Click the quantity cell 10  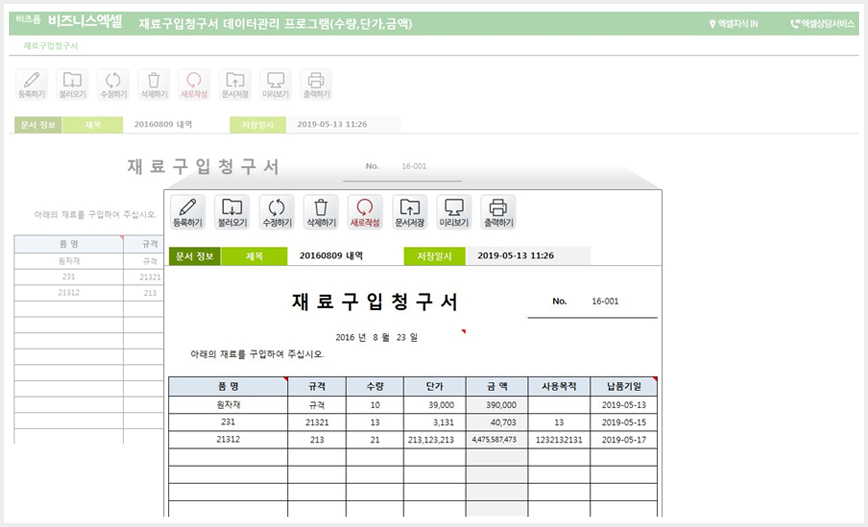tap(375, 405)
